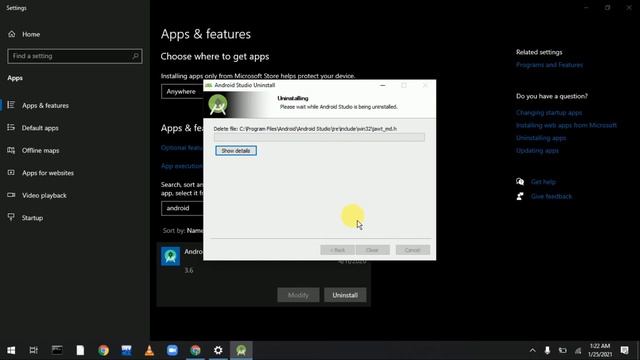Open the second Chrome taskbar icon
This screenshot has height=360, width=640.
(196, 350)
